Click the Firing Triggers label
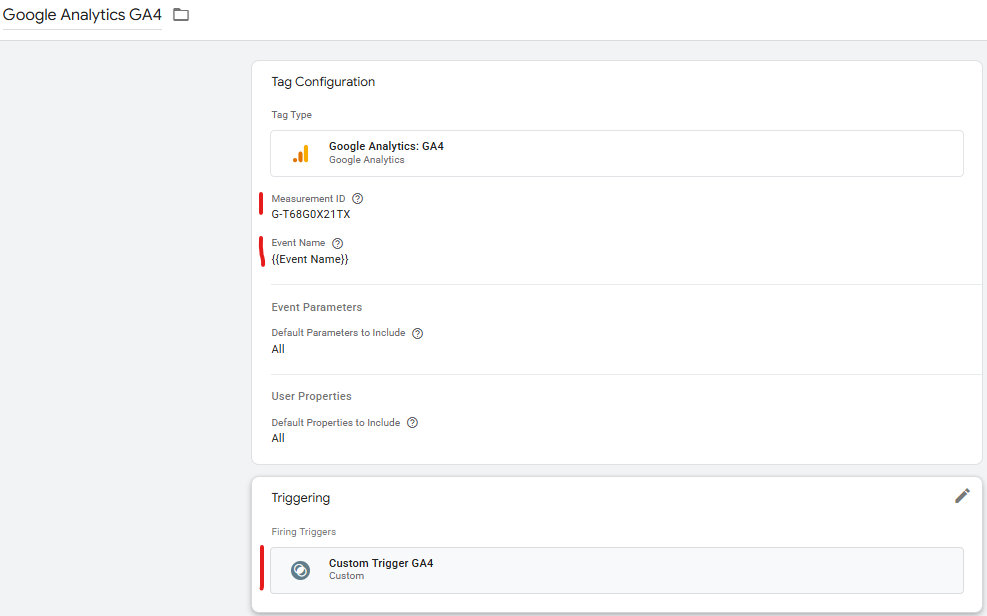The width and height of the screenshot is (987, 616). click(x=303, y=532)
